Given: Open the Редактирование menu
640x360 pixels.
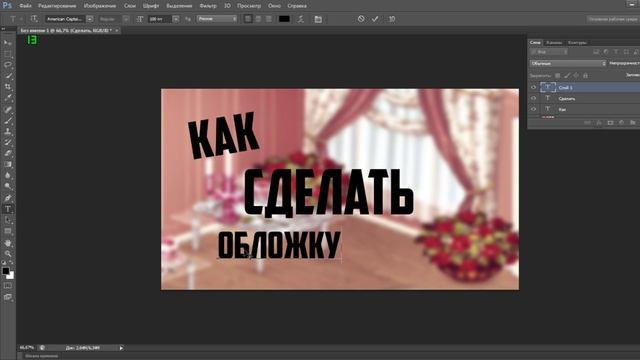Looking at the screenshot, I should [57, 6].
